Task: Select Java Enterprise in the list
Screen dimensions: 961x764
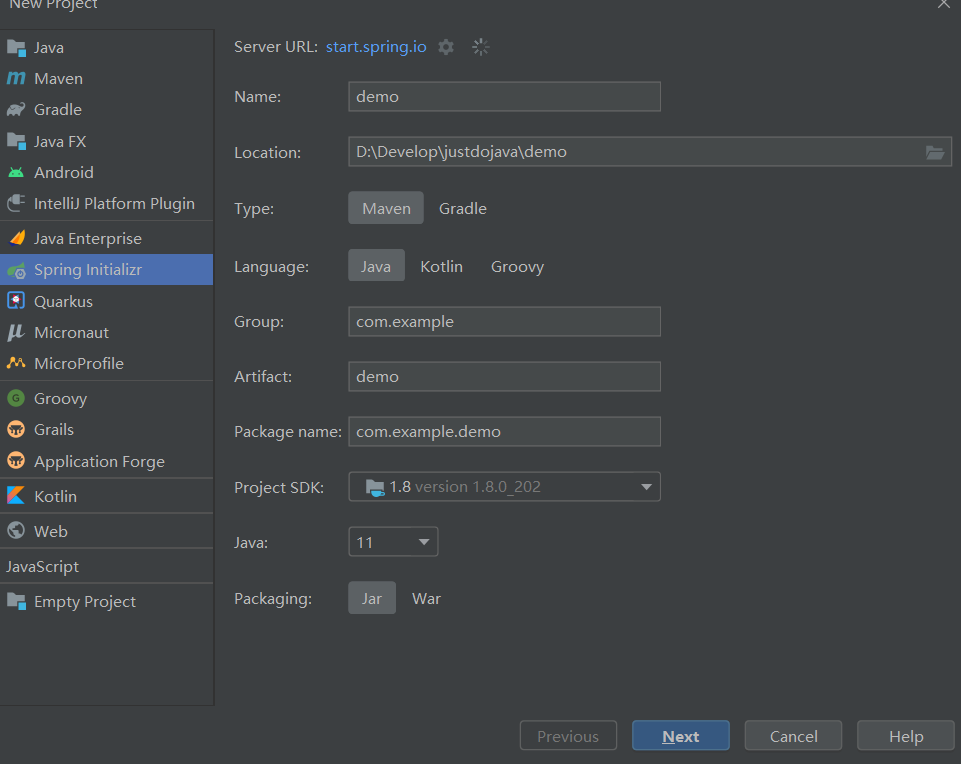Action: tap(107, 238)
